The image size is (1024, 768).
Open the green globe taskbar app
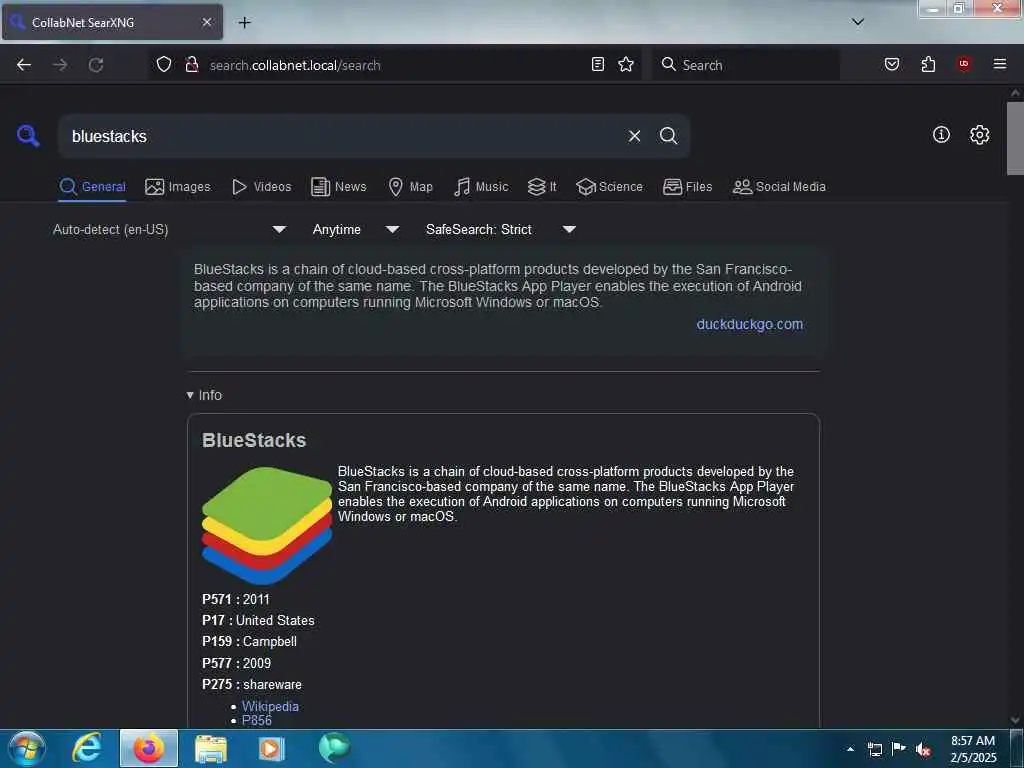coord(334,748)
